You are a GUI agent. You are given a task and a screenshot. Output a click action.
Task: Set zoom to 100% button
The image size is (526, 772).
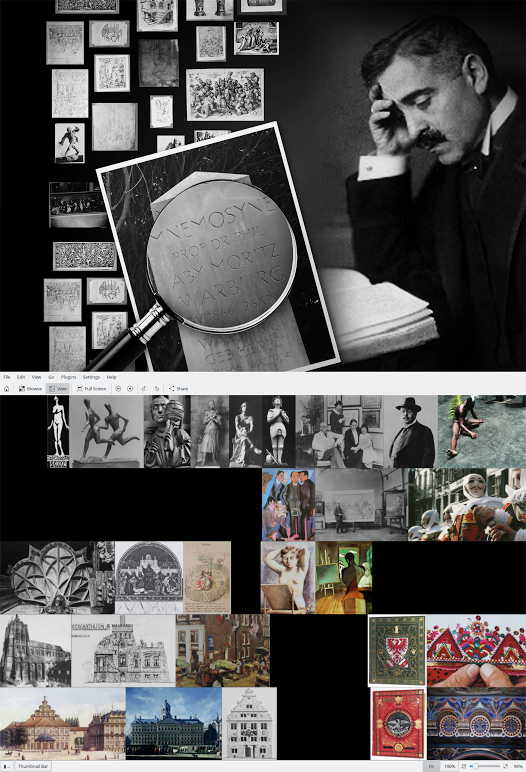pos(449,767)
